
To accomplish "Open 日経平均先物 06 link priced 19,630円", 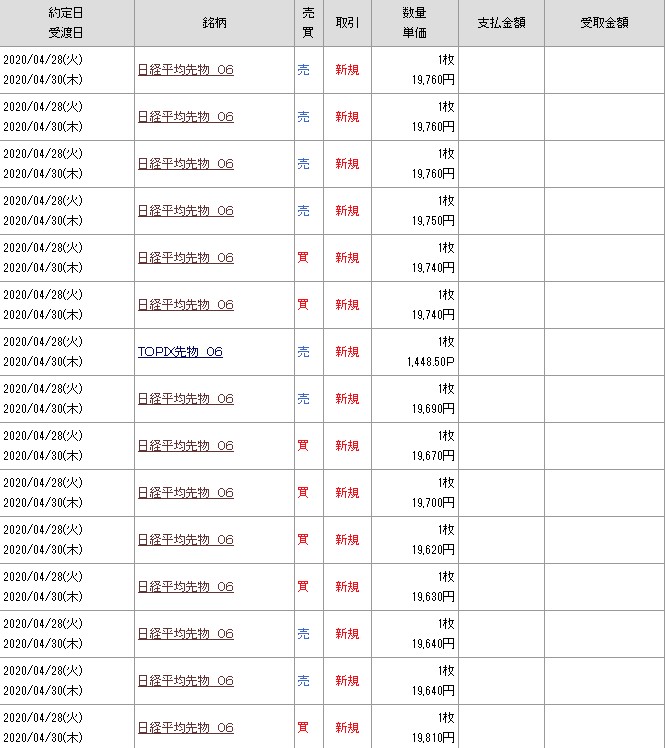I will 185,587.
